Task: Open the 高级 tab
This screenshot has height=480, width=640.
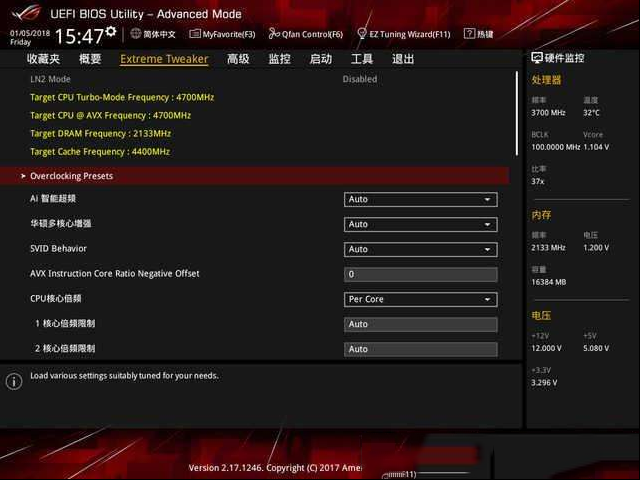Action: [x=238, y=59]
